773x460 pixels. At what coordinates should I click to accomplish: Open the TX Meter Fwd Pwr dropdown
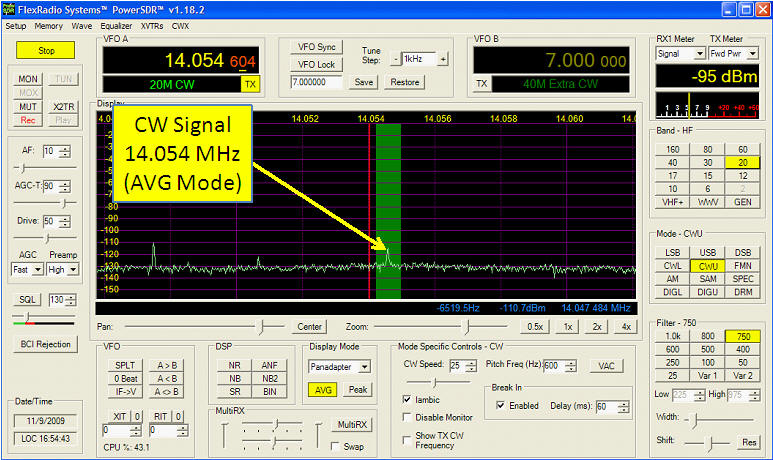[752, 53]
